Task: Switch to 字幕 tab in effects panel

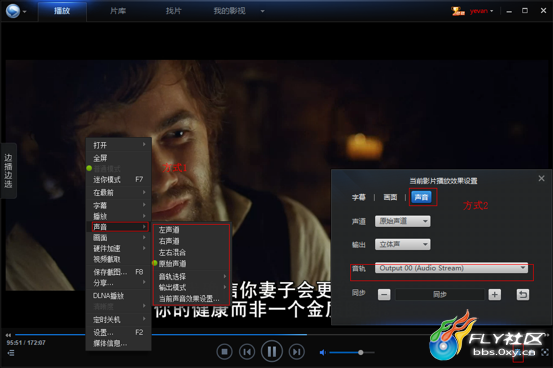Action: click(x=359, y=197)
